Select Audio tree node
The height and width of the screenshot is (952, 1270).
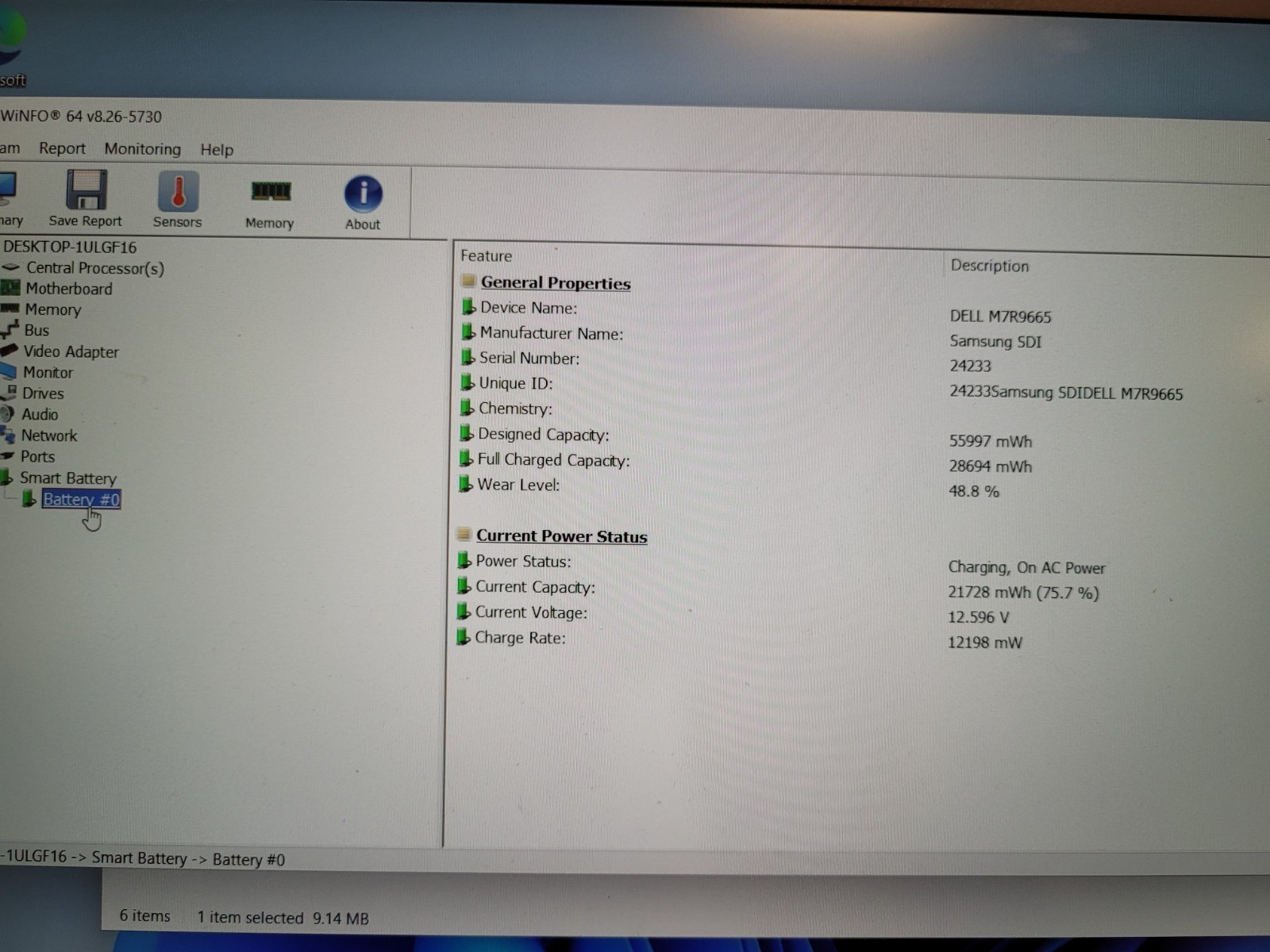pyautogui.click(x=40, y=414)
